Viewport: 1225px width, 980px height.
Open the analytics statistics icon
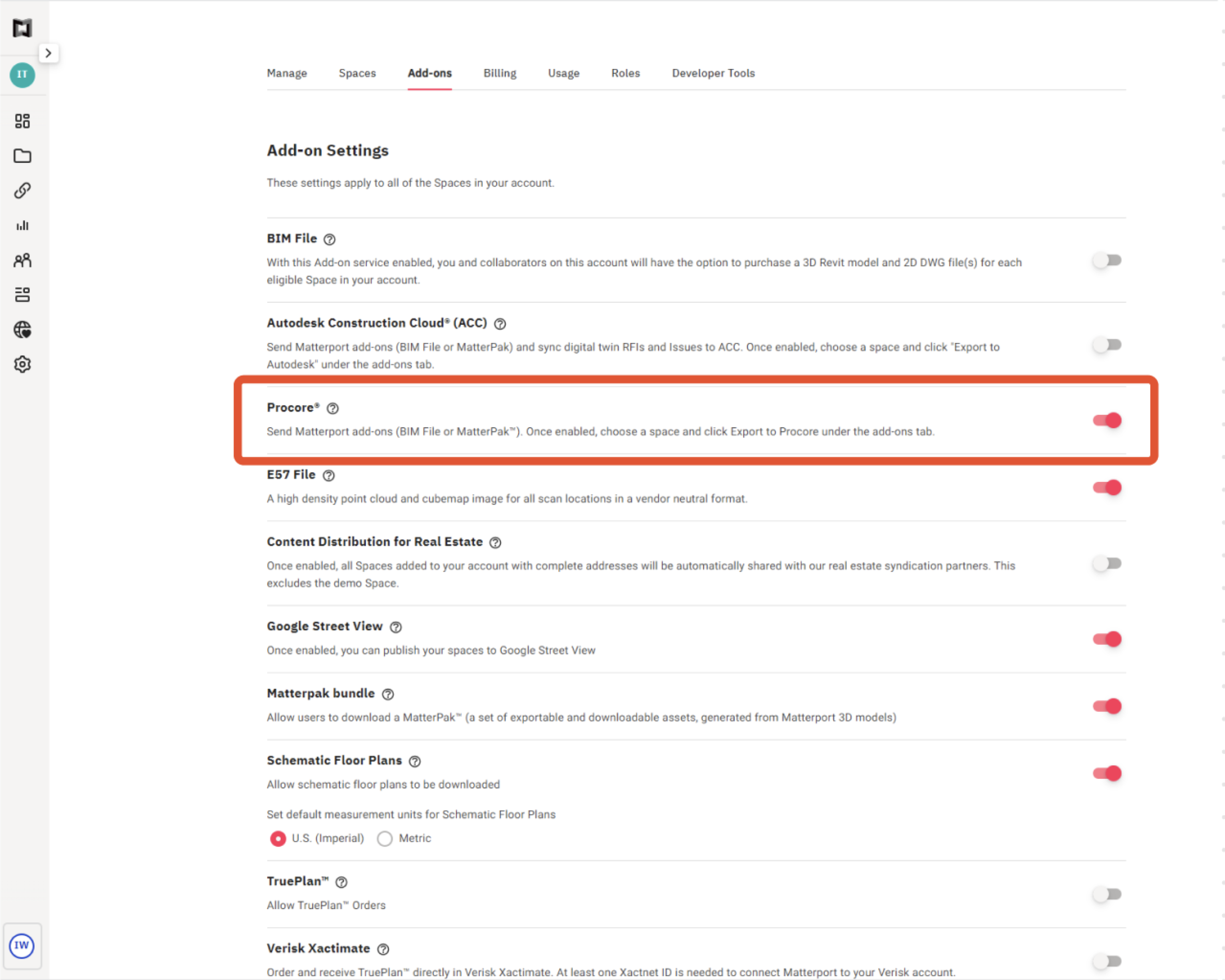(23, 226)
